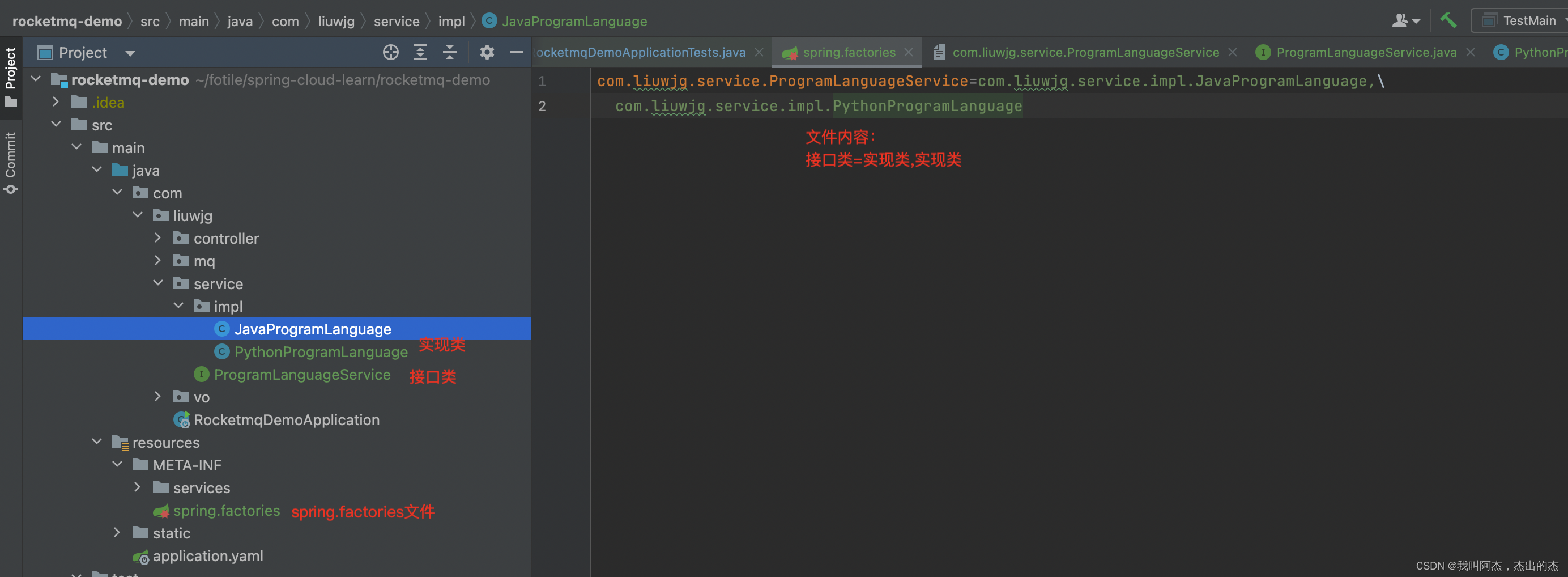Screen dimensions: 1568x577
Task: Click the Select Opened File locate icon
Action: click(x=391, y=52)
